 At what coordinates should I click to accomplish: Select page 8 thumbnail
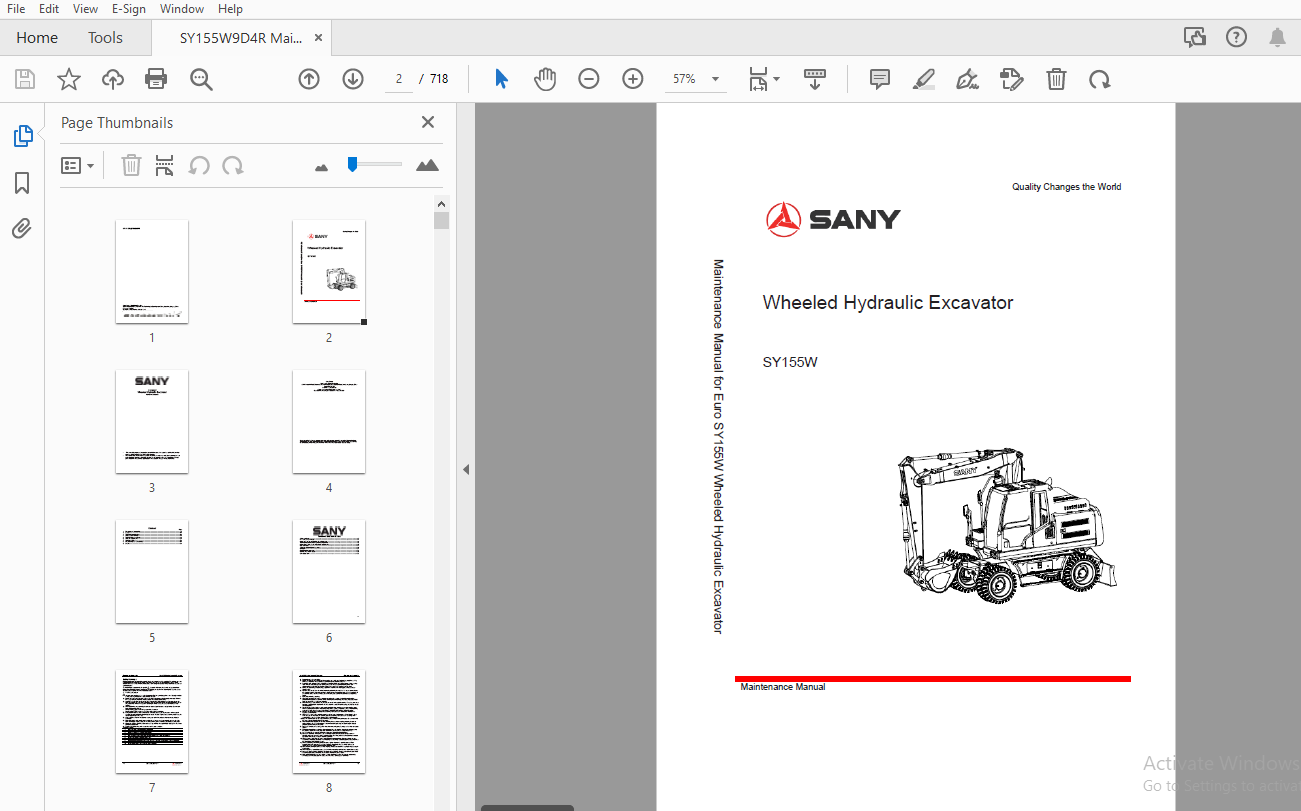pyautogui.click(x=329, y=722)
